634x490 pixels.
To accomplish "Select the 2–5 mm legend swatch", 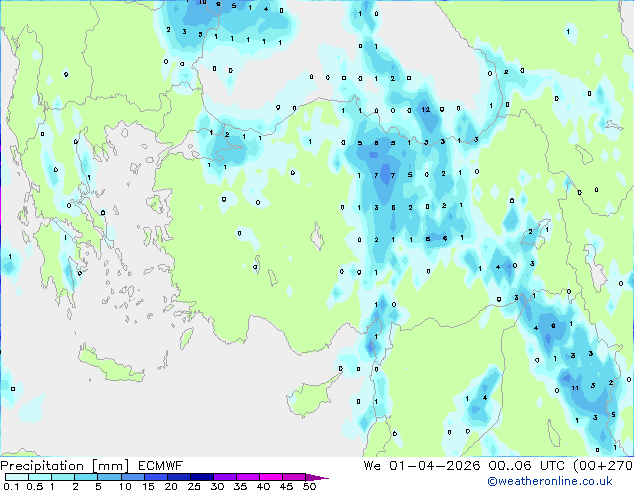I will pos(86,477).
